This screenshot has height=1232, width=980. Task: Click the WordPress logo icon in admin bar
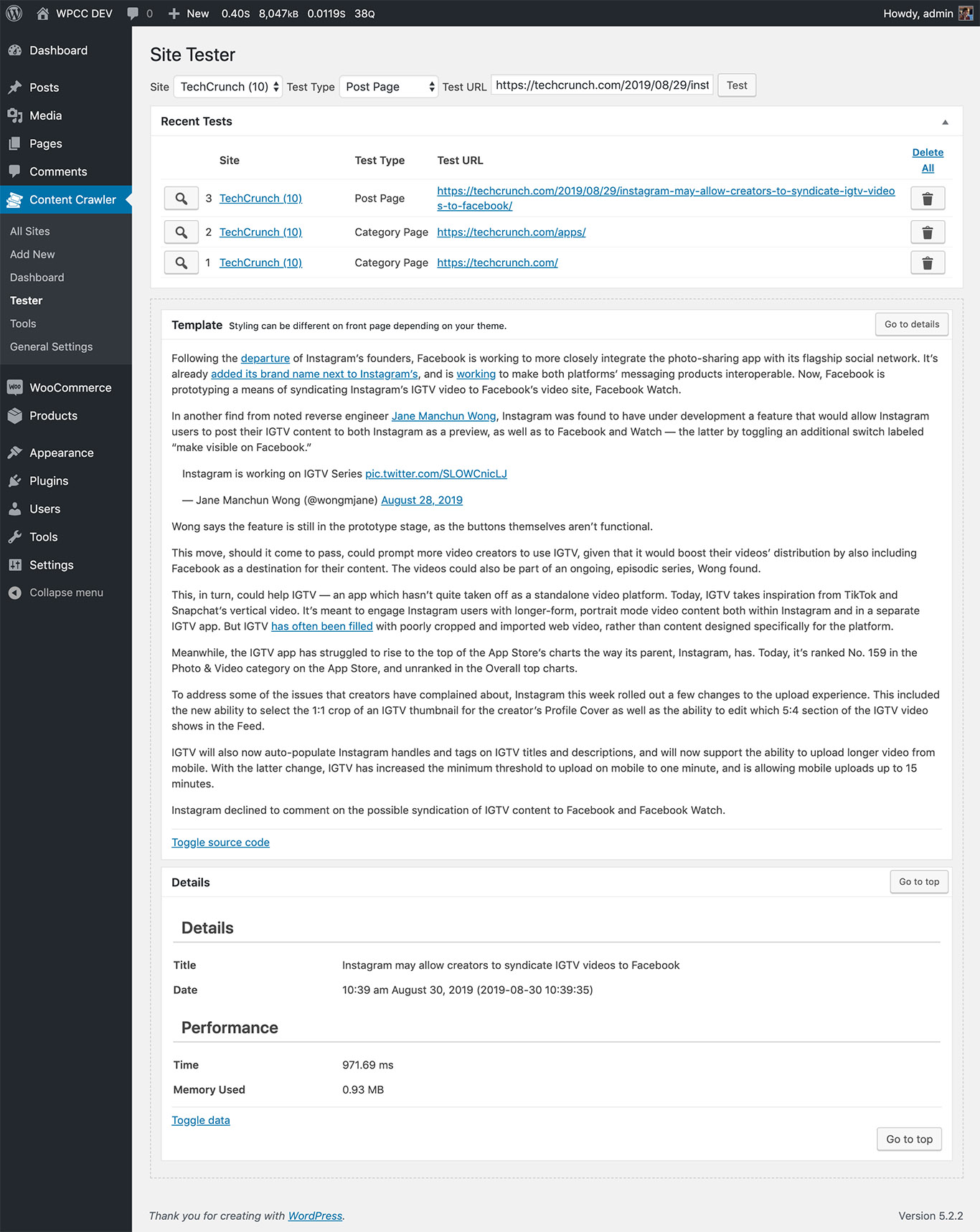(14, 14)
